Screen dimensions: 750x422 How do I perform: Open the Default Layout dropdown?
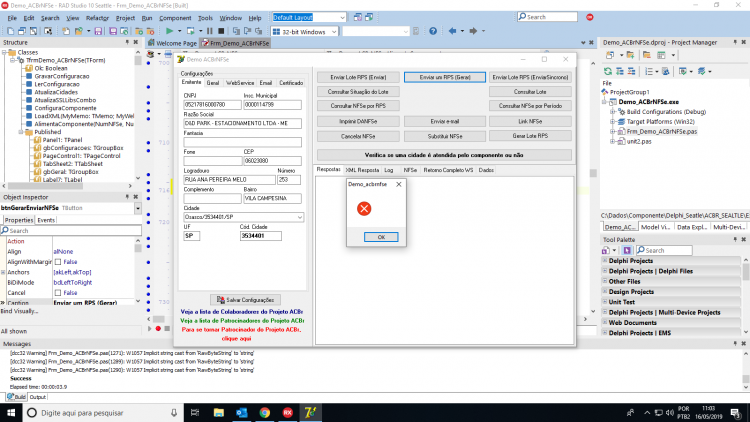click(342, 17)
